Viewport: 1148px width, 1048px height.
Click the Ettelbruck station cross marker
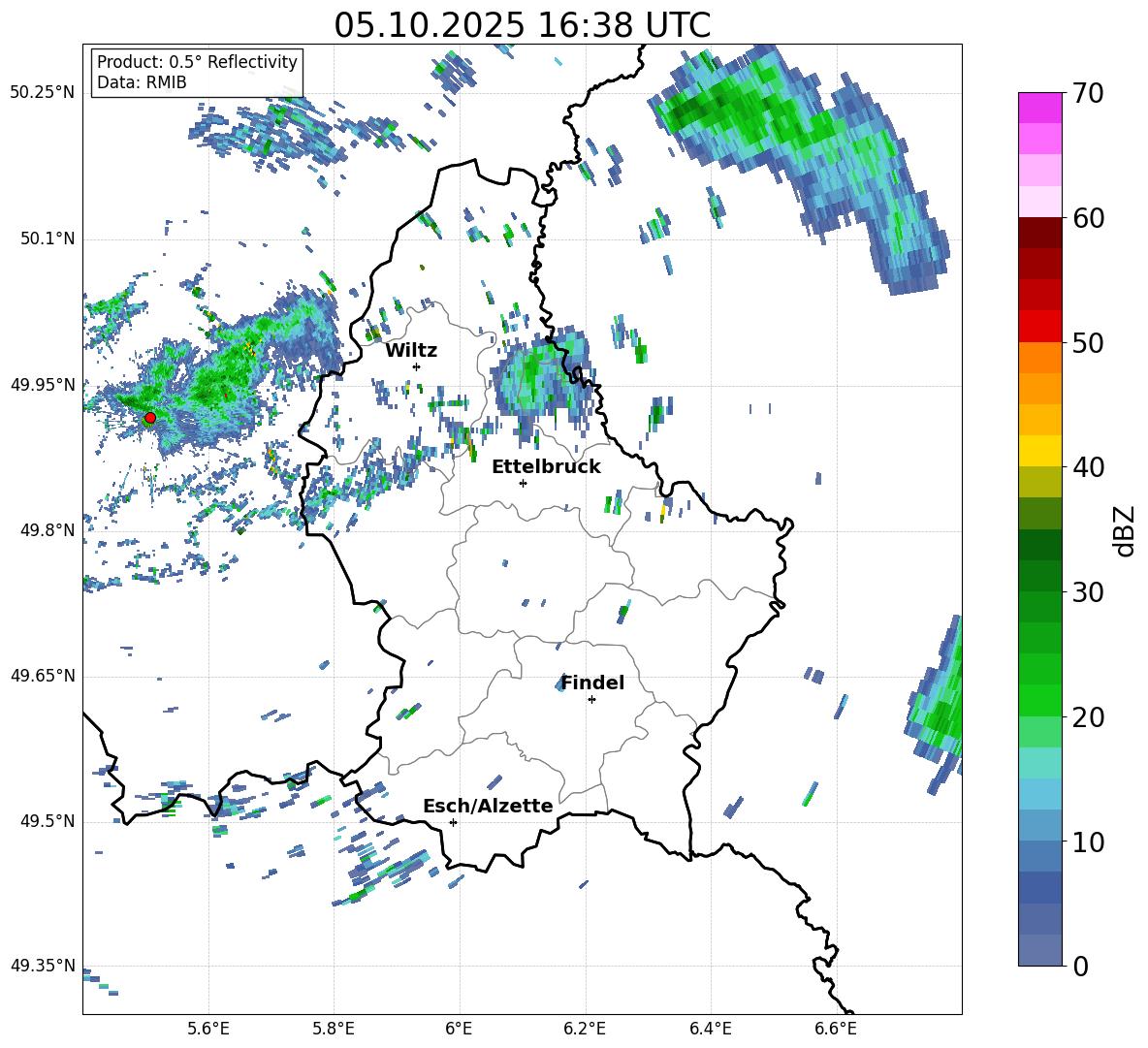(523, 483)
